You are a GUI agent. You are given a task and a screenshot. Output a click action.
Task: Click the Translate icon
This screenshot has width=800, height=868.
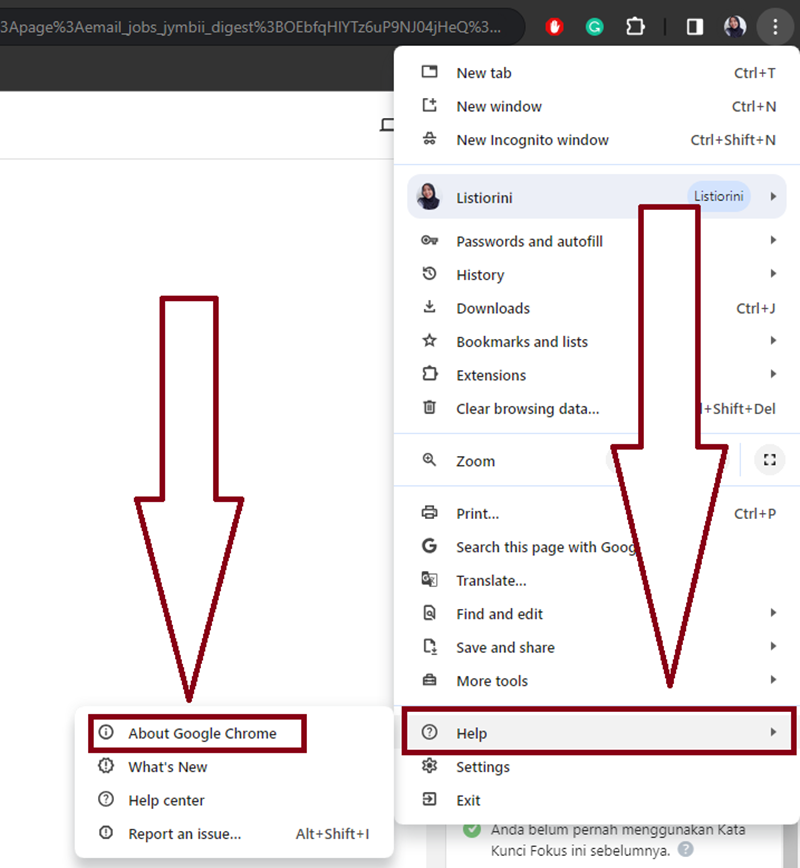click(430, 580)
